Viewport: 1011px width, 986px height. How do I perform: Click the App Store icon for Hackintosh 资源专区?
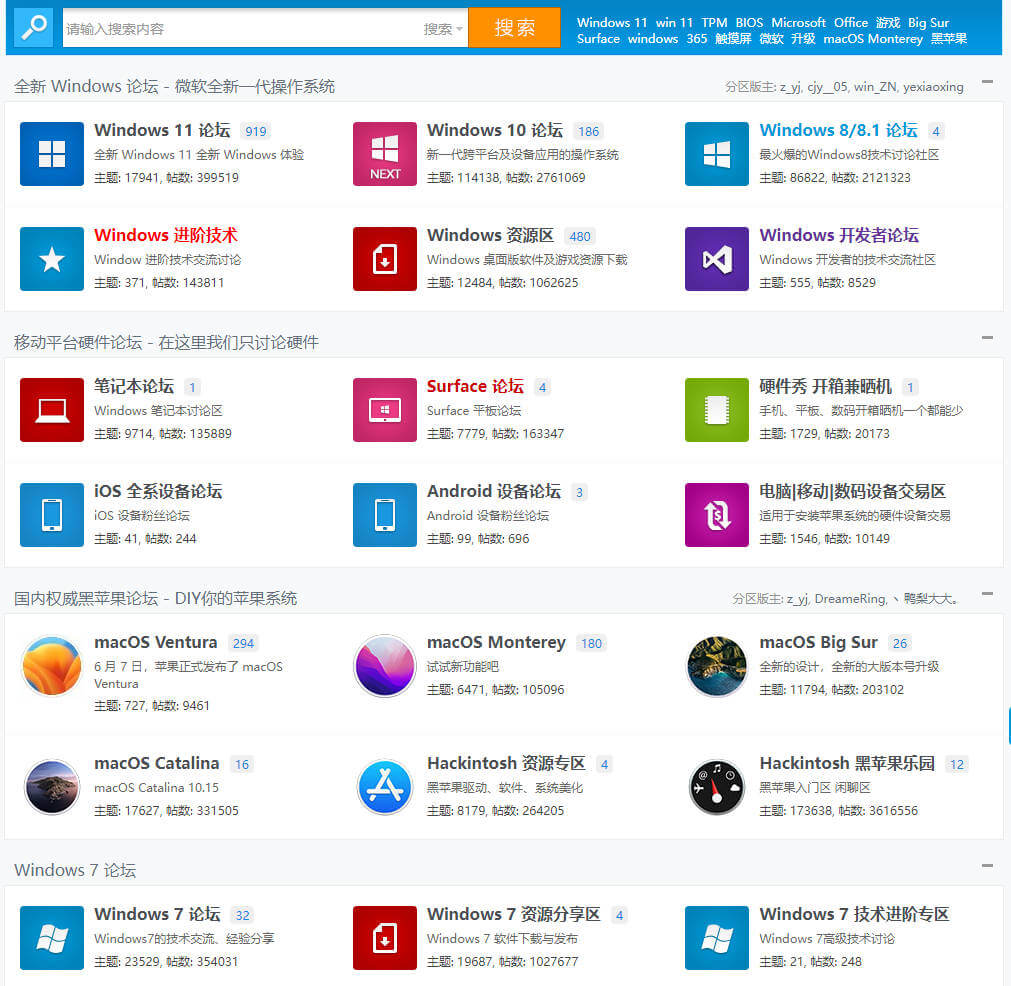pyautogui.click(x=384, y=787)
